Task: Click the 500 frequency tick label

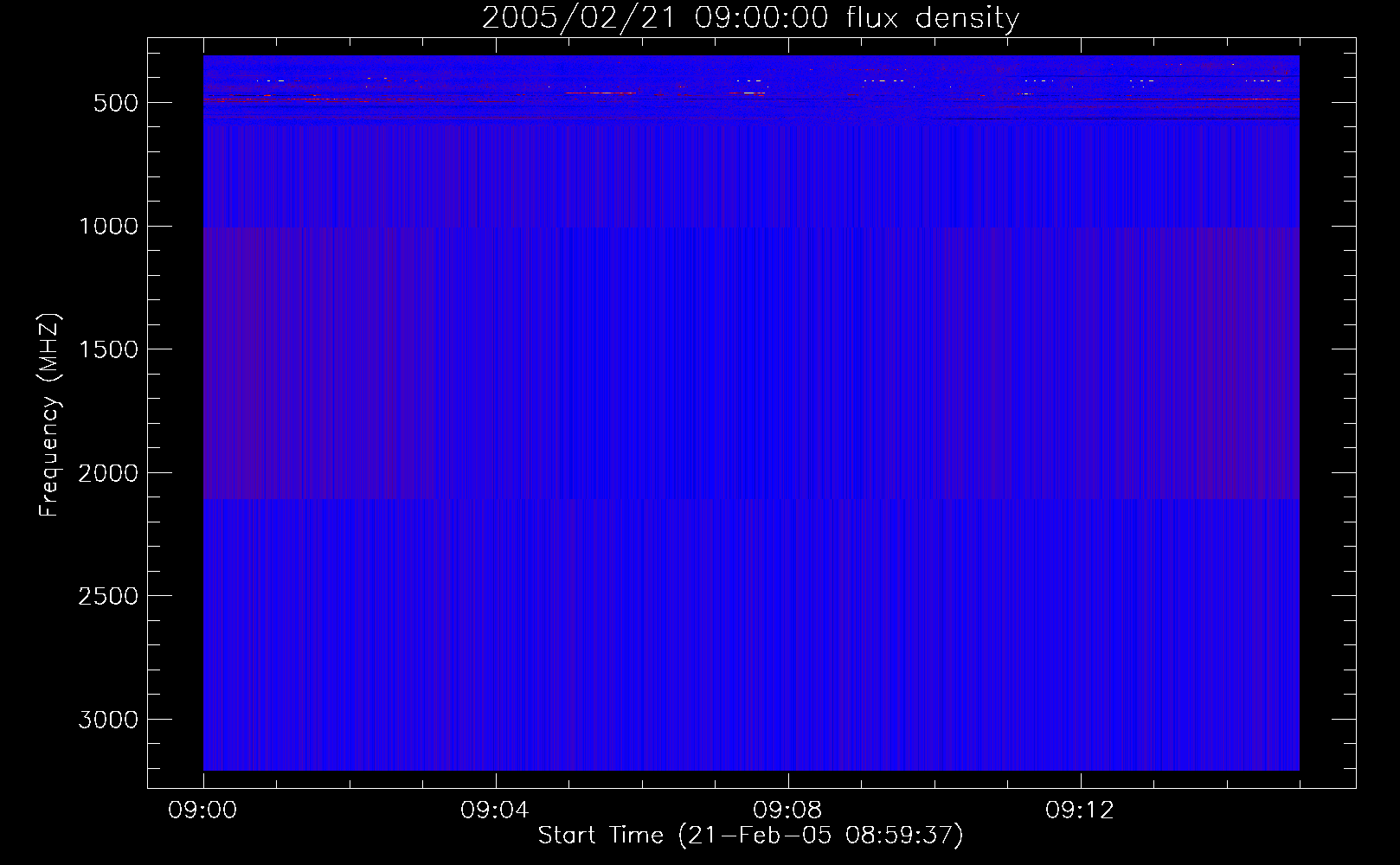Action: pos(115,103)
